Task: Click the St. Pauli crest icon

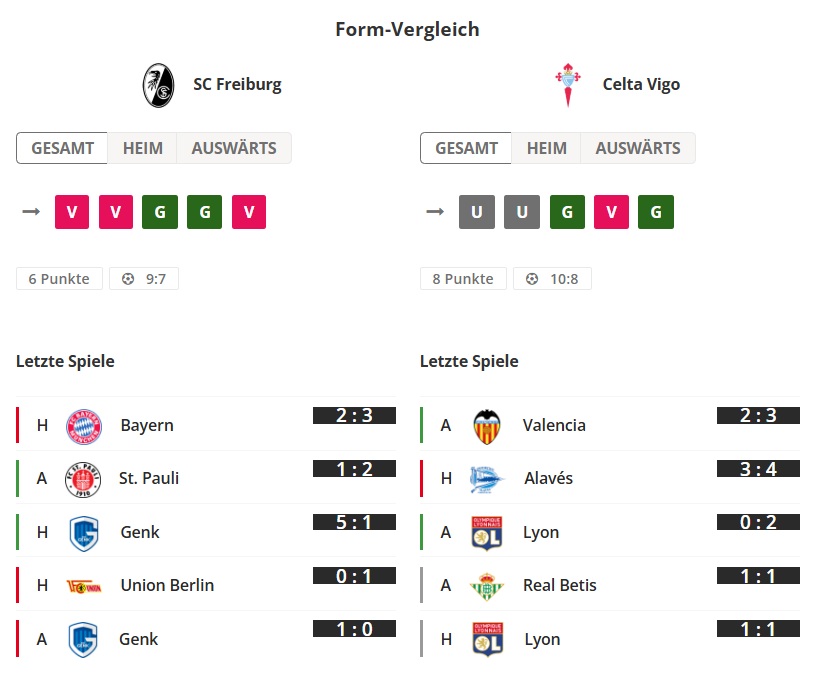Action: [84, 478]
